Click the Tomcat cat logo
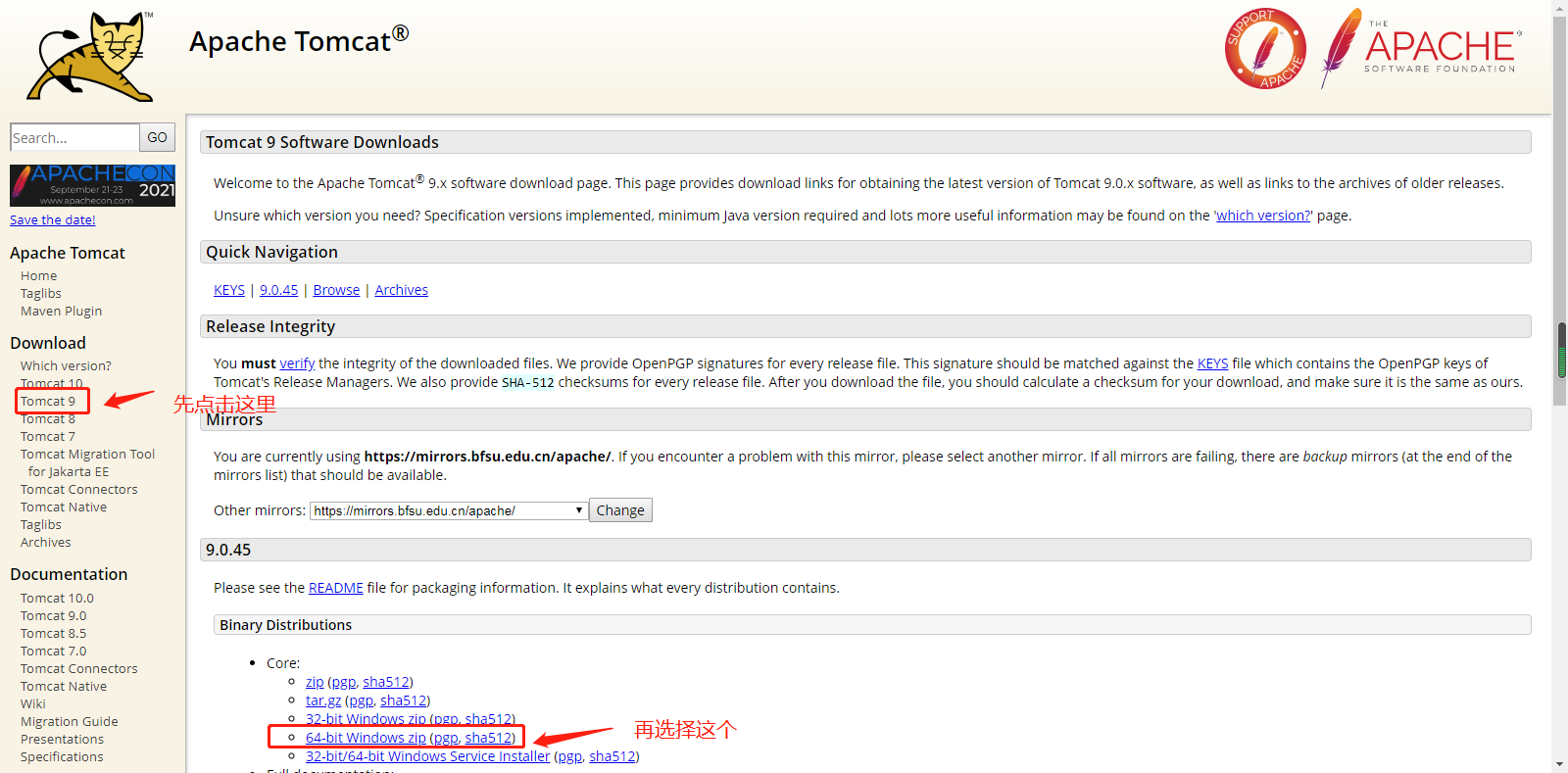The height and width of the screenshot is (773, 1568). (x=91, y=57)
